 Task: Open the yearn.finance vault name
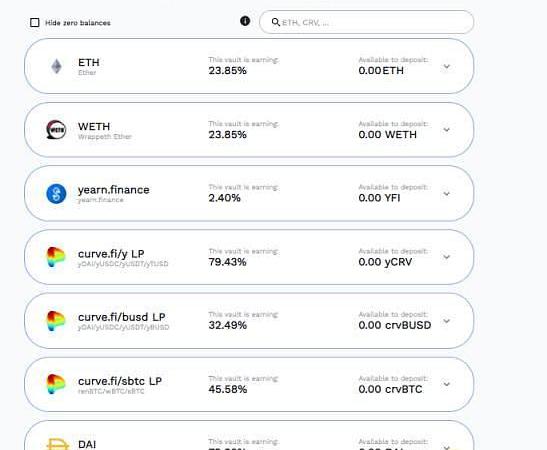(x=114, y=190)
